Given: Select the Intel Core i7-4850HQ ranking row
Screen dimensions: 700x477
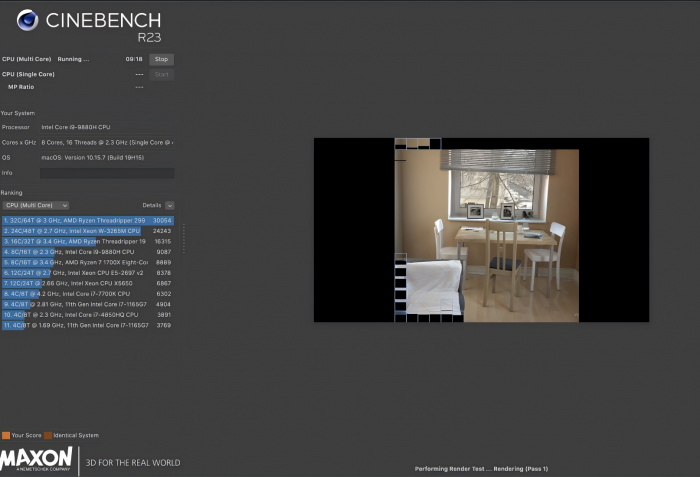Looking at the screenshot, I should point(87,314).
